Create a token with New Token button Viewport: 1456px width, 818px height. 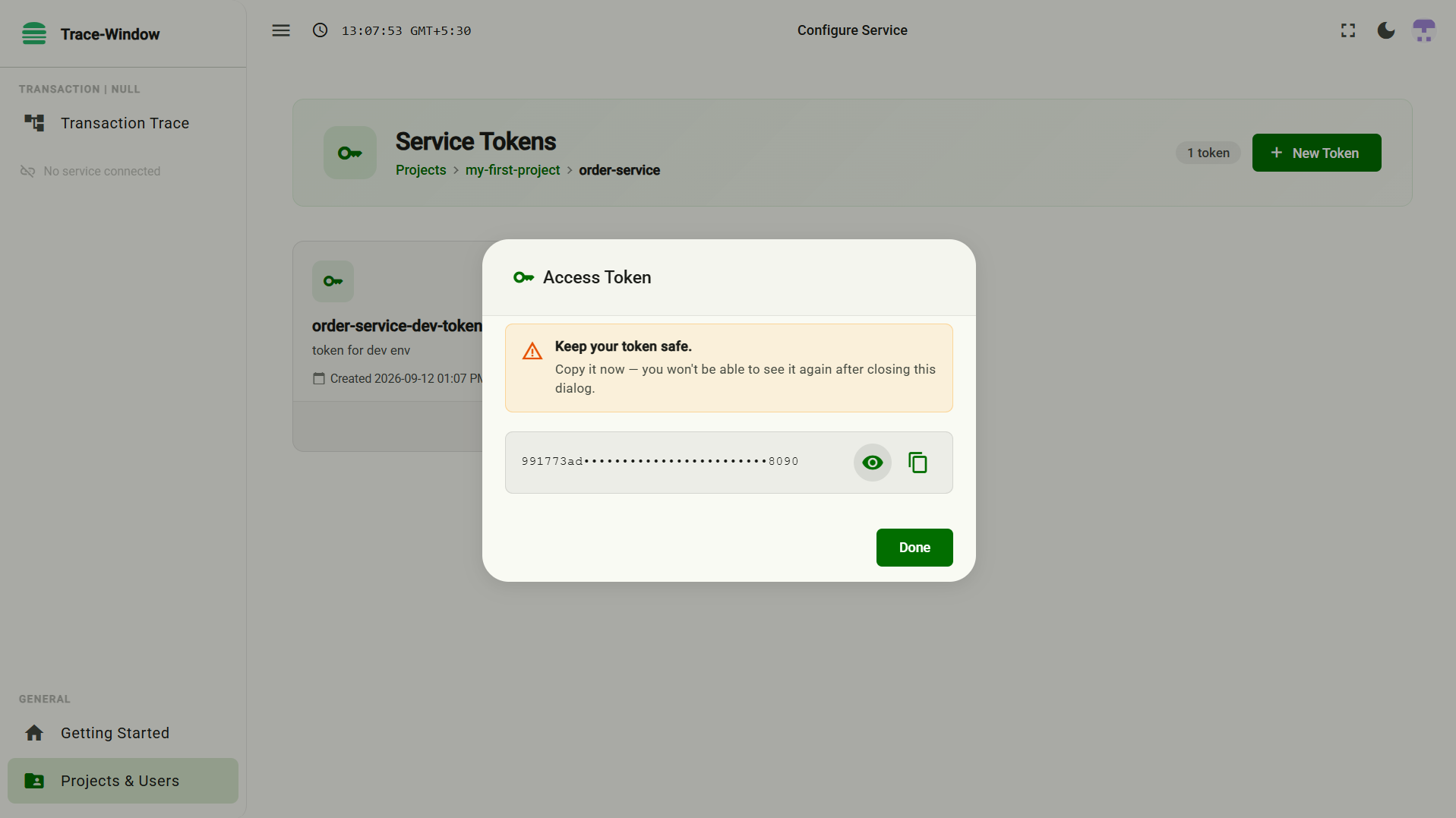[x=1316, y=153]
